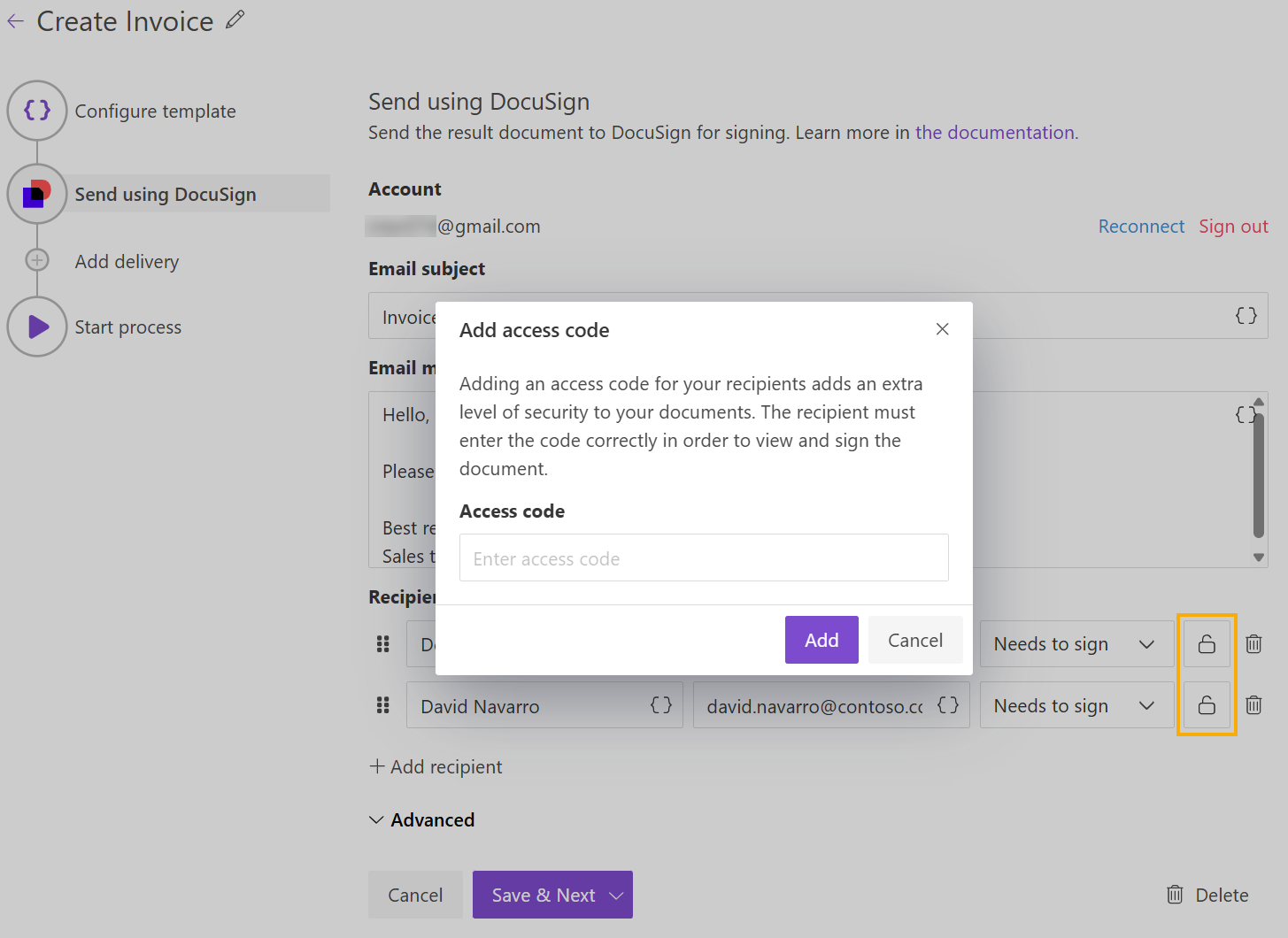Click the Sign out link
Image resolution: width=1288 pixels, height=938 pixels.
(x=1233, y=227)
